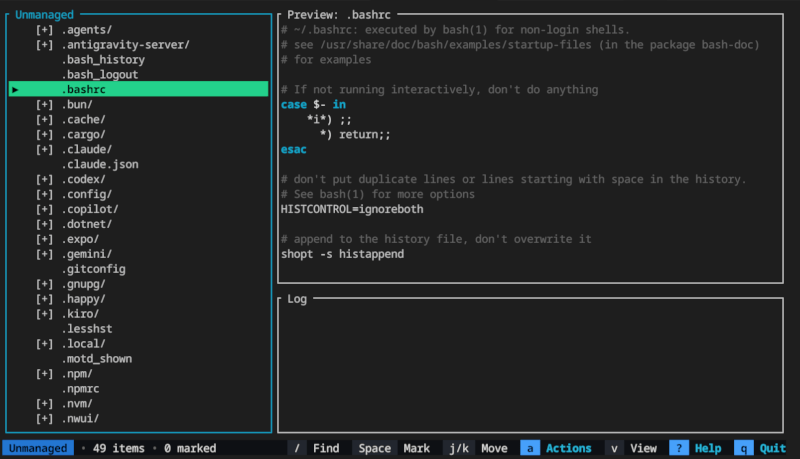Click the 'shopt -s histappend' line
The width and height of the screenshot is (800, 459).
(342, 254)
